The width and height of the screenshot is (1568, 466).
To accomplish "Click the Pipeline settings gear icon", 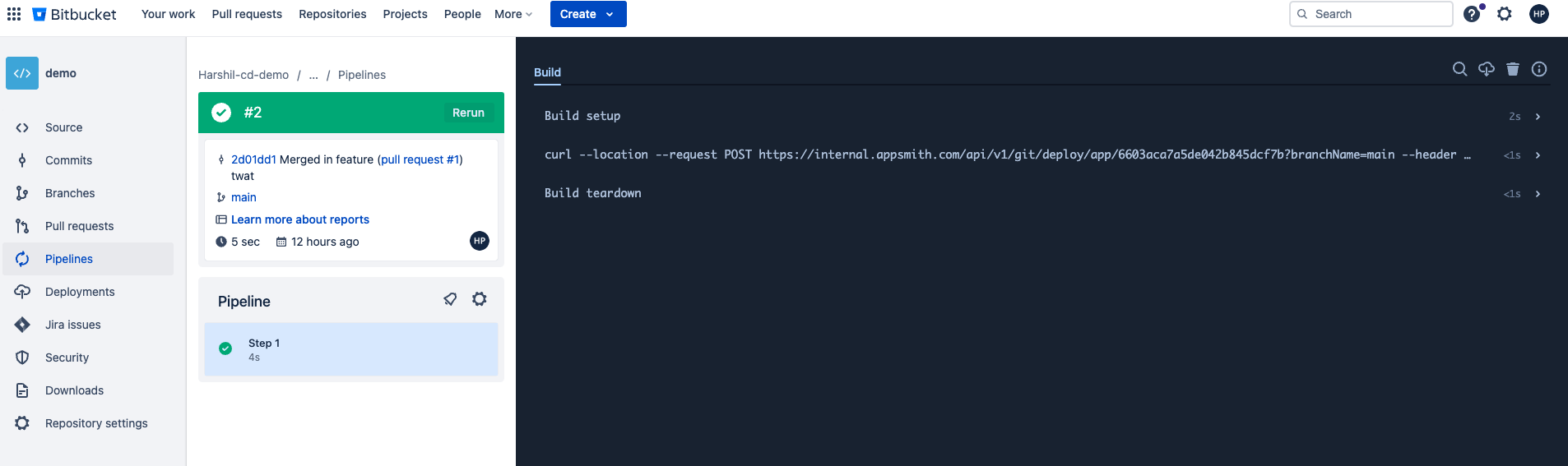I will [479, 299].
